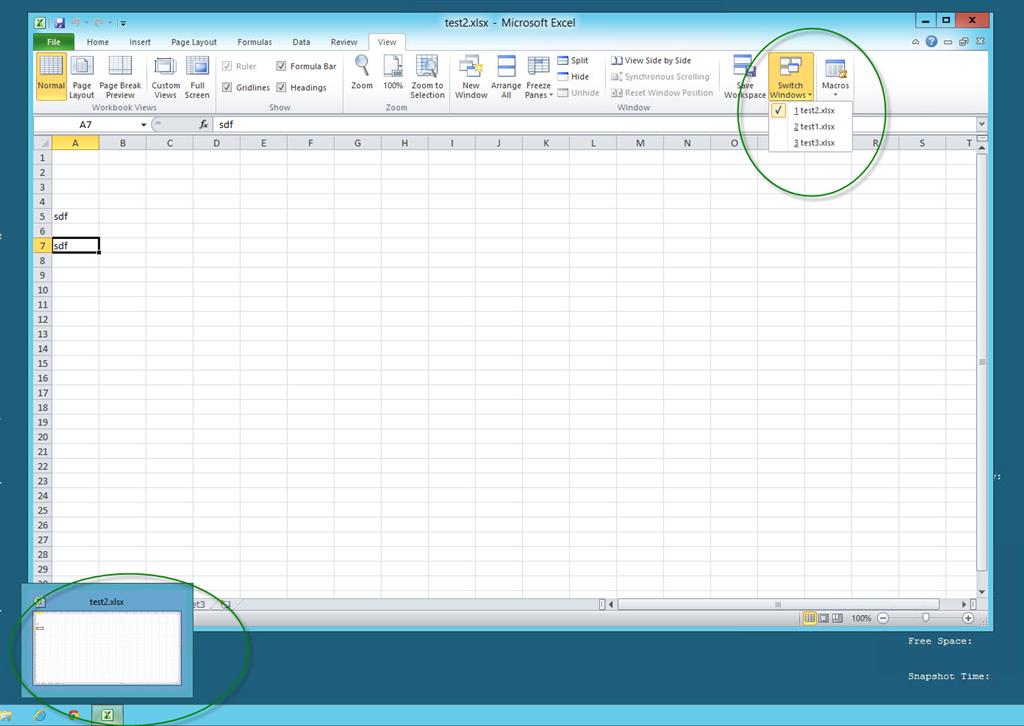Select column D header
The image size is (1024, 726).
coord(216,143)
